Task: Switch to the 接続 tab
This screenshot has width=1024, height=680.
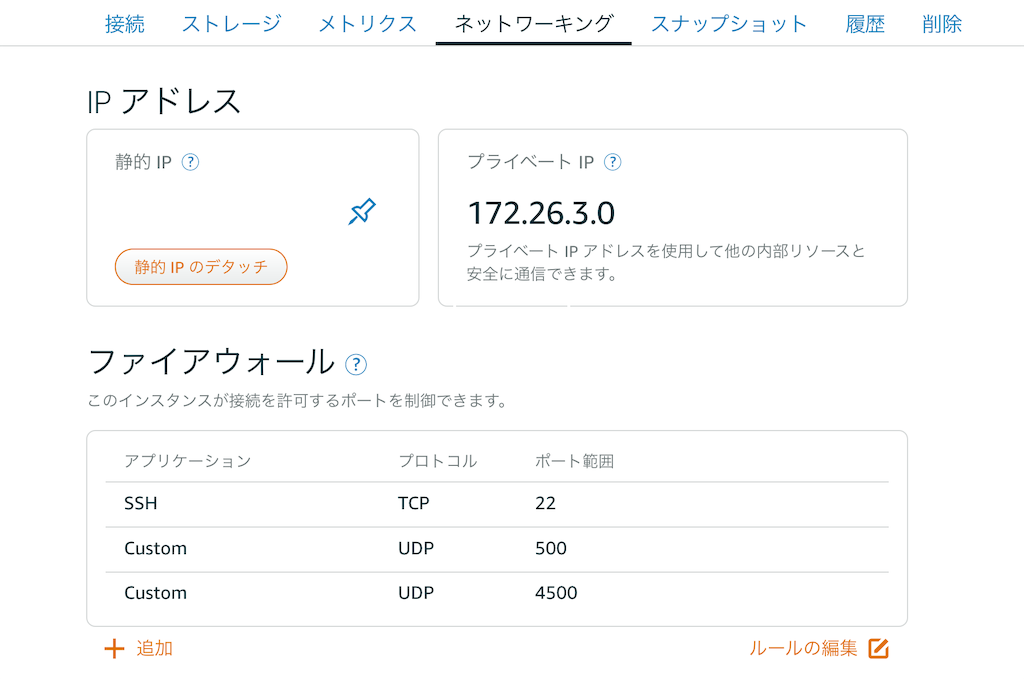Action: (x=124, y=23)
